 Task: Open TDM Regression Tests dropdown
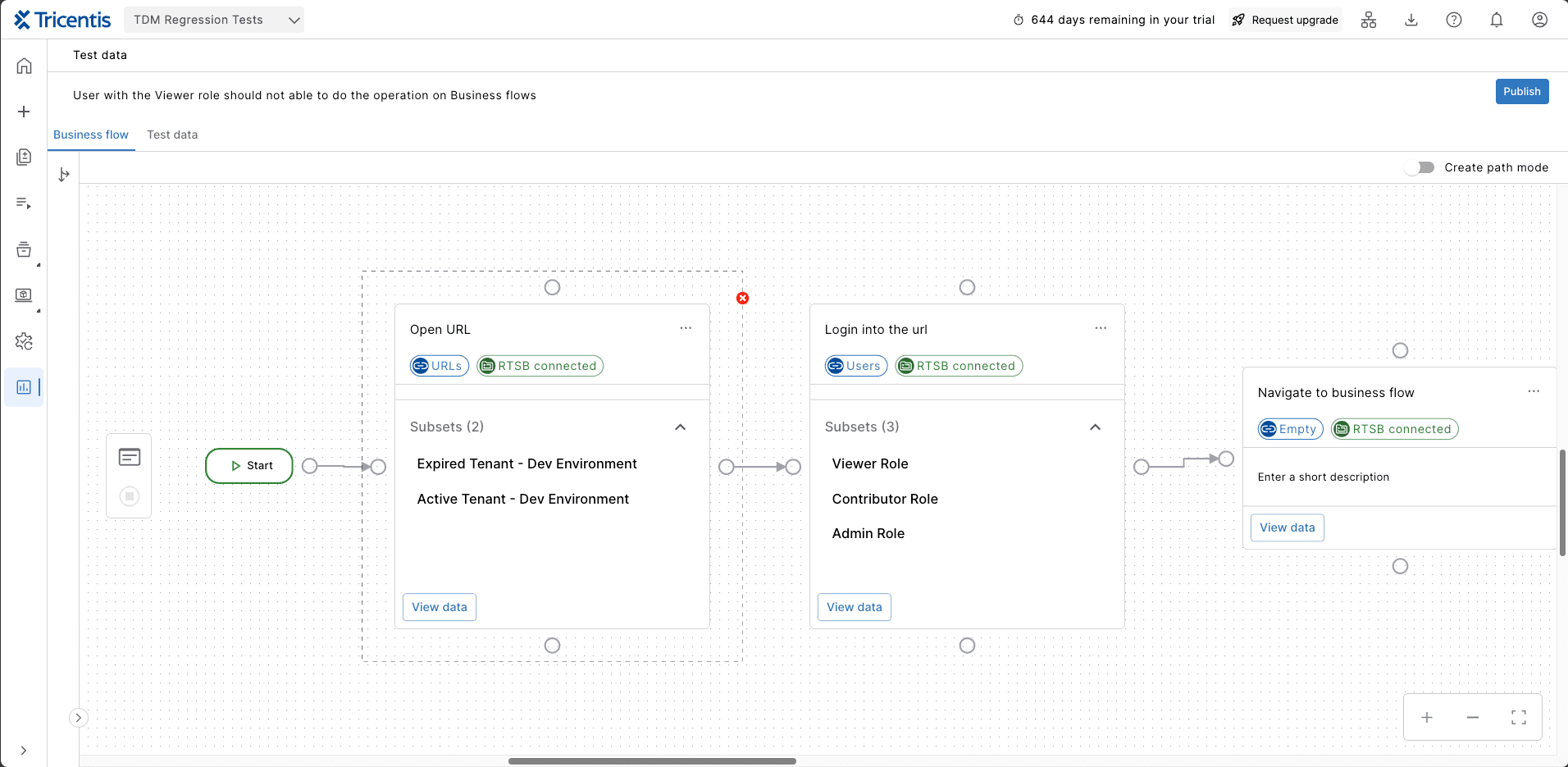pyautogui.click(x=214, y=20)
